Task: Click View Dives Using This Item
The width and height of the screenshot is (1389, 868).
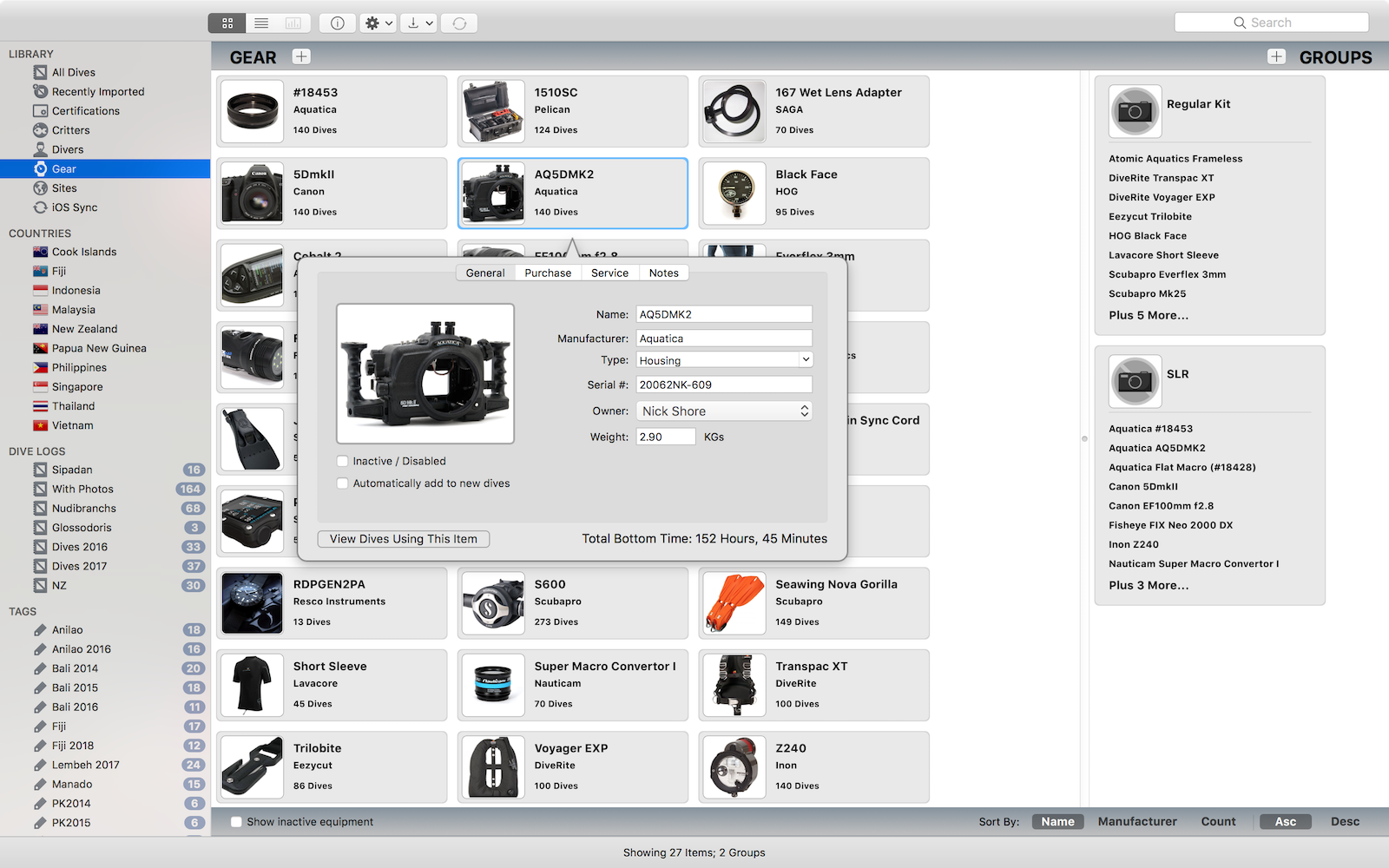Action: pyautogui.click(x=404, y=539)
